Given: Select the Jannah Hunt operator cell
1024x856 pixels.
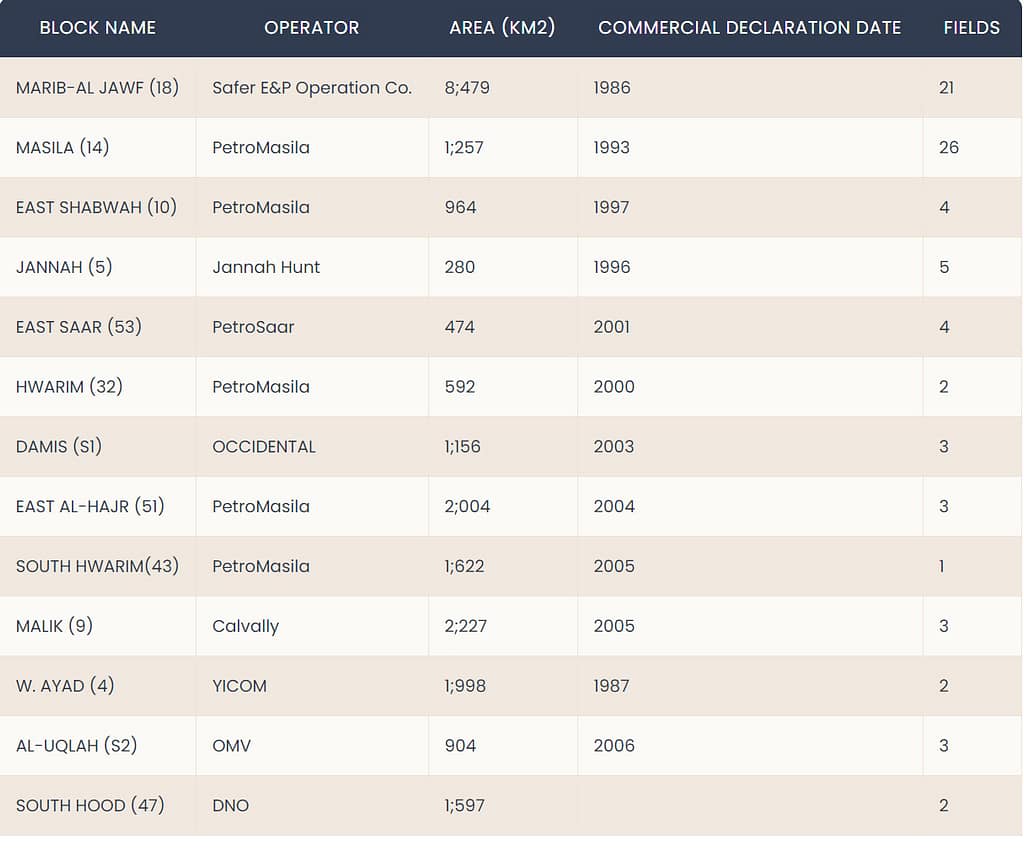Looking at the screenshot, I should [266, 268].
